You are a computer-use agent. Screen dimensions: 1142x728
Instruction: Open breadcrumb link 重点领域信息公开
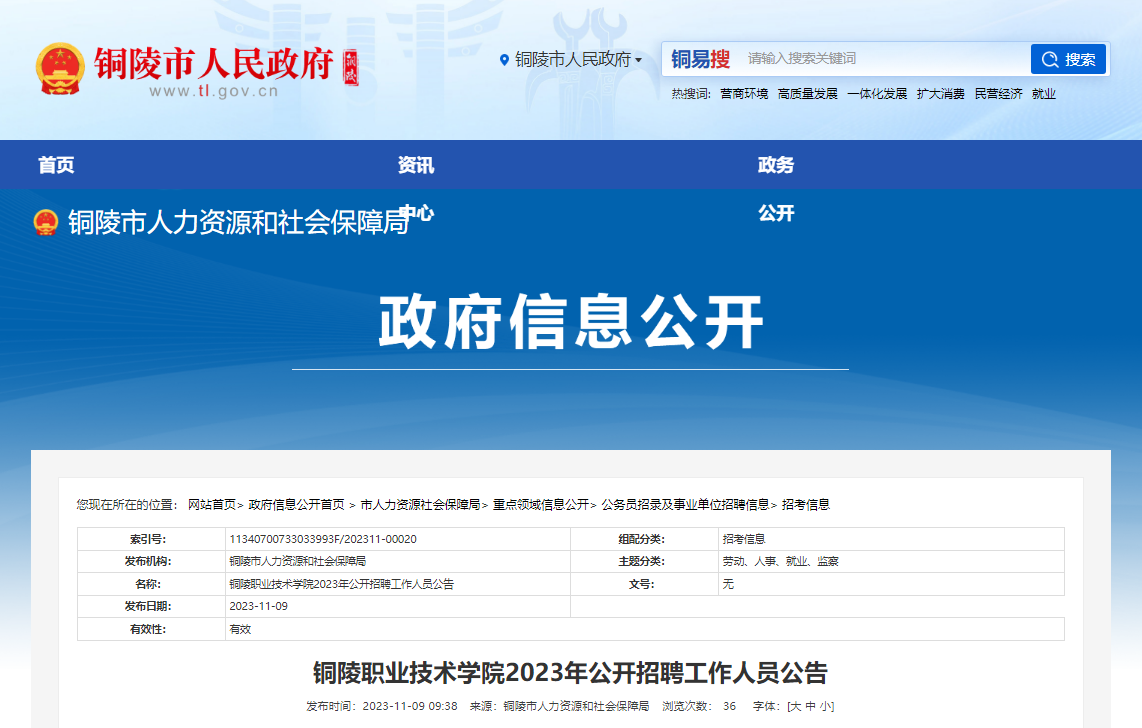click(x=540, y=505)
